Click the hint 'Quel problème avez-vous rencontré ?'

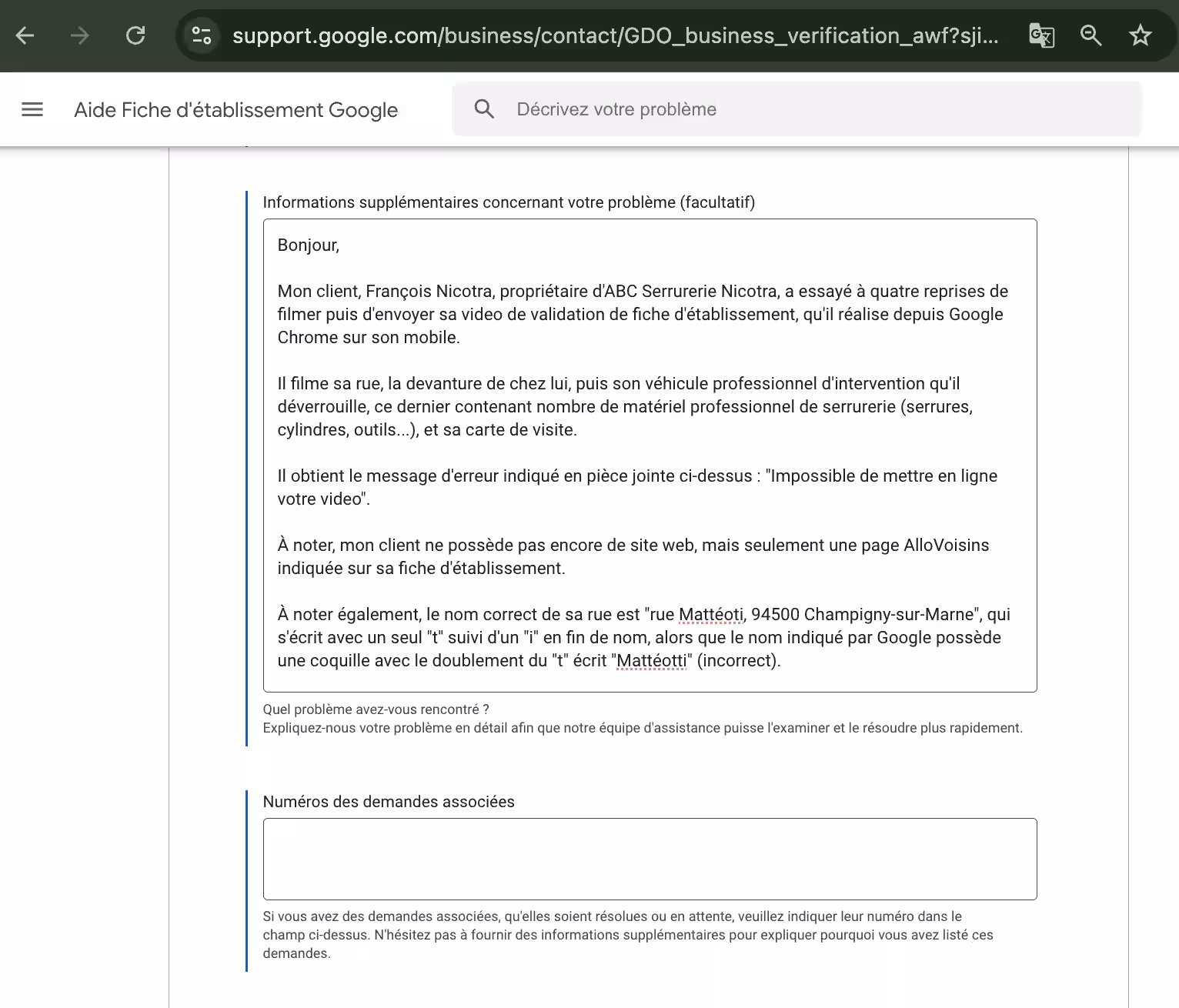click(x=376, y=709)
